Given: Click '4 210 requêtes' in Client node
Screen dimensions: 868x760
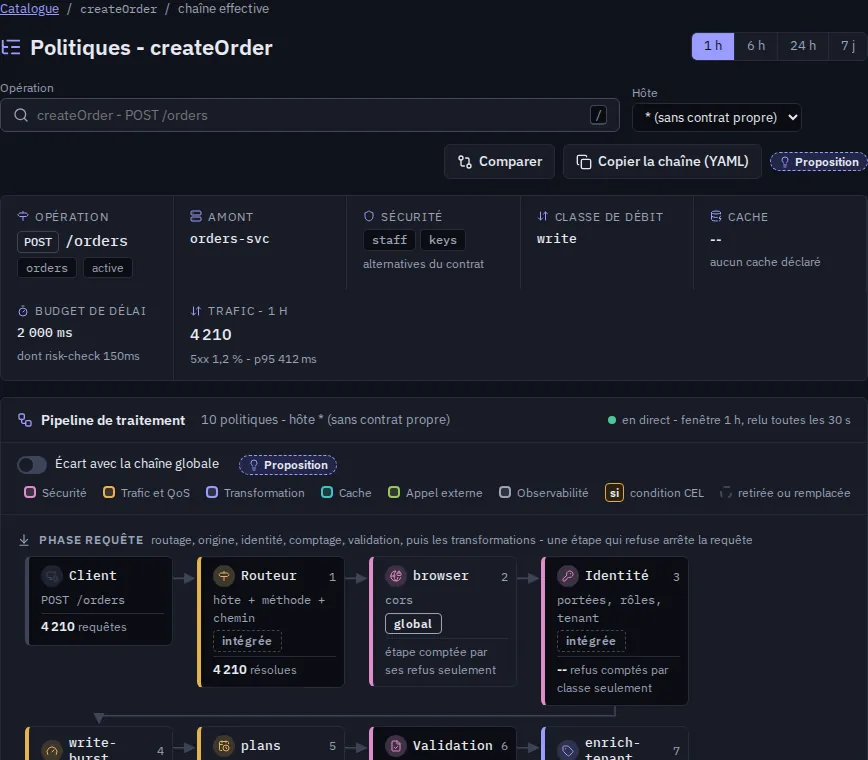Looking at the screenshot, I should (x=84, y=627).
